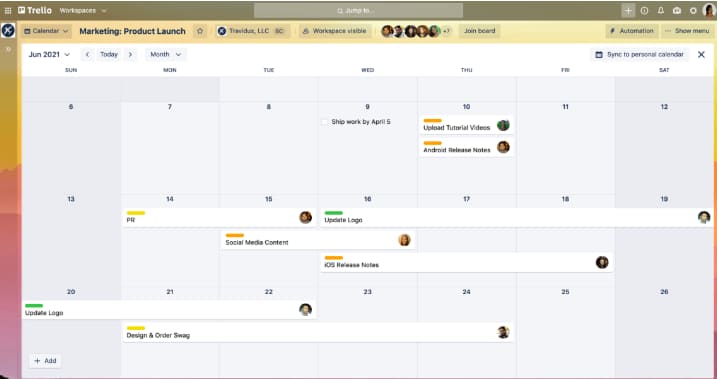Open the account profile avatar
Screen dimensions: 717x379
[x=709, y=11]
